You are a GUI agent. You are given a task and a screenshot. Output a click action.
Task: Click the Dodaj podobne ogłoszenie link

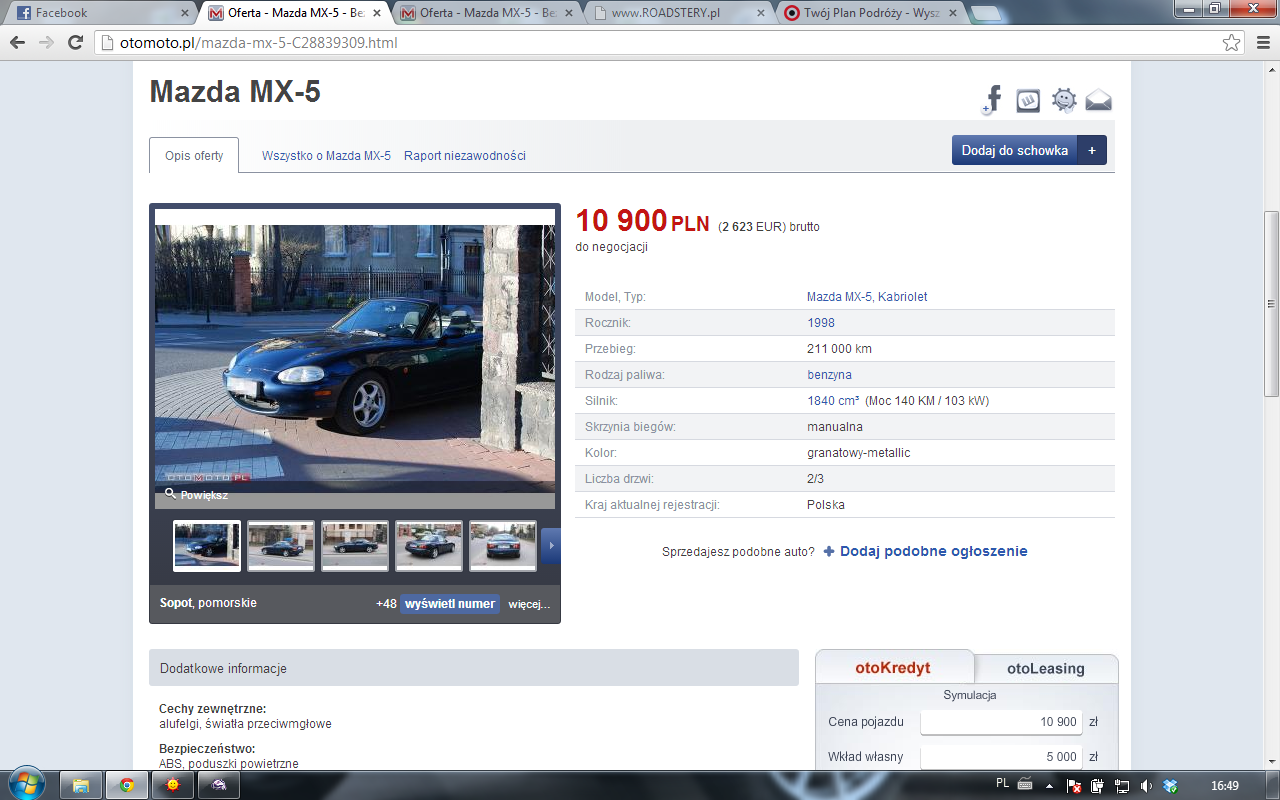tap(934, 551)
